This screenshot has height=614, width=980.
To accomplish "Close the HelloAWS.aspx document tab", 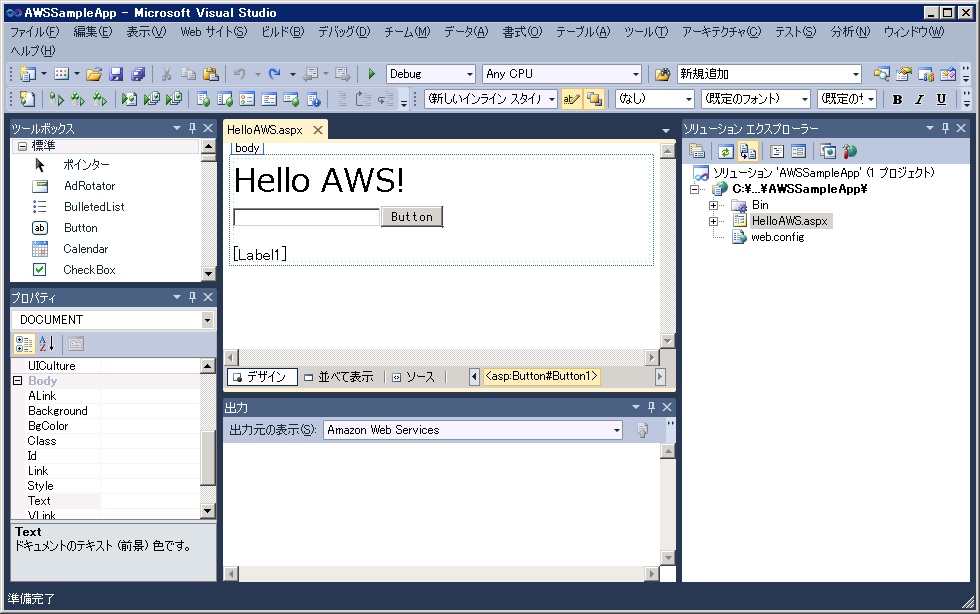I will pyautogui.click(x=318, y=130).
